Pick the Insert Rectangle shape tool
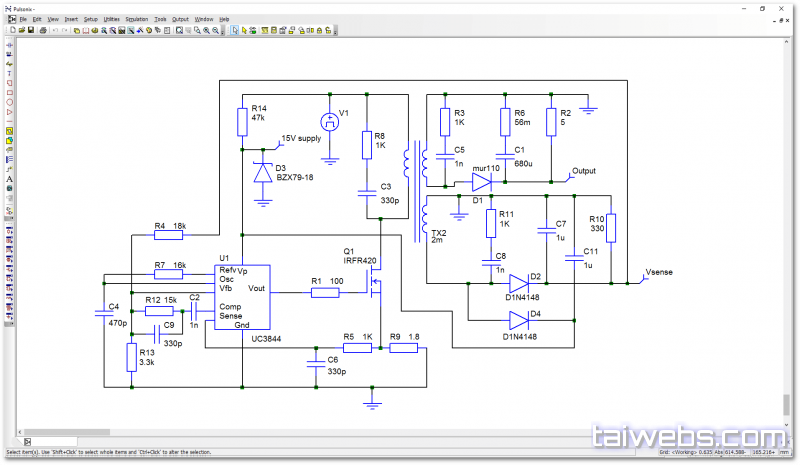Image resolution: width=800 pixels, height=465 pixels. [9, 92]
